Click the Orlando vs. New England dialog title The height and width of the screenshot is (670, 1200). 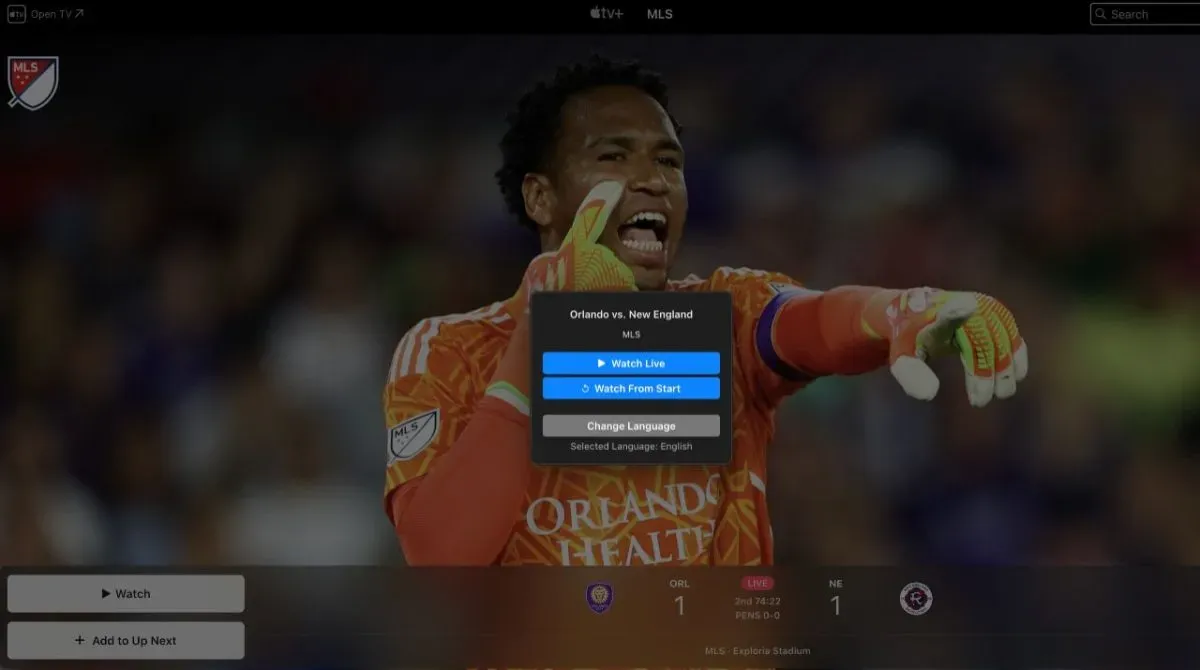coord(631,314)
